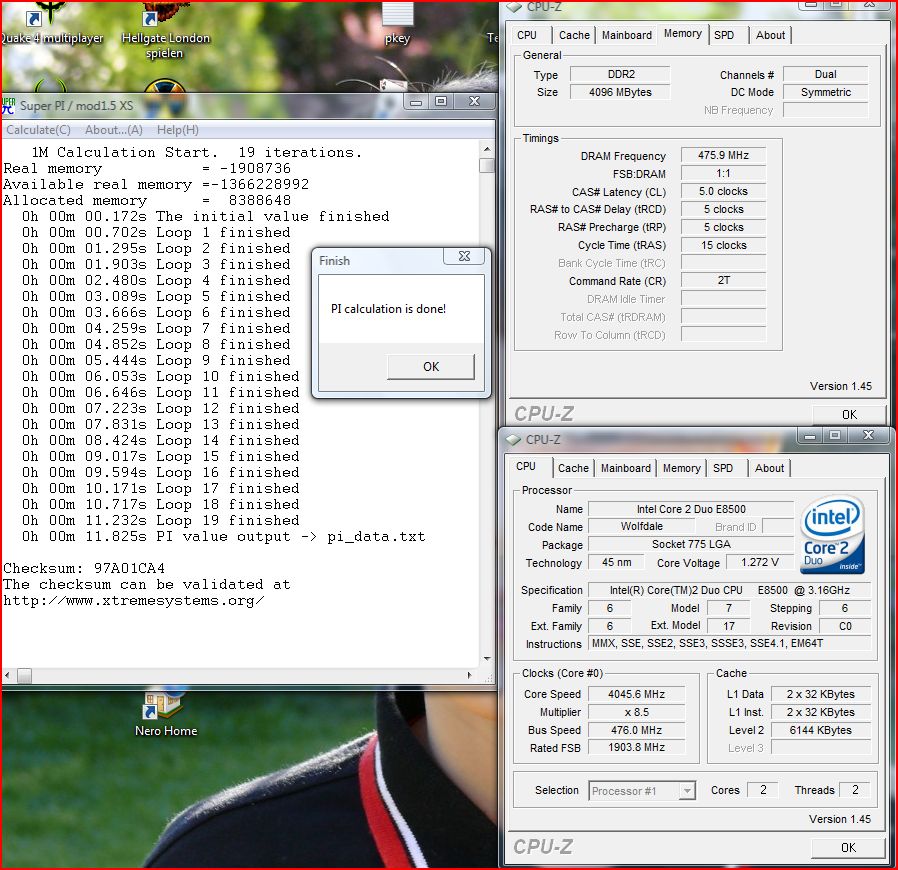Click the Instructions field MMX, SSE list
The image size is (898, 870).
(x=729, y=644)
